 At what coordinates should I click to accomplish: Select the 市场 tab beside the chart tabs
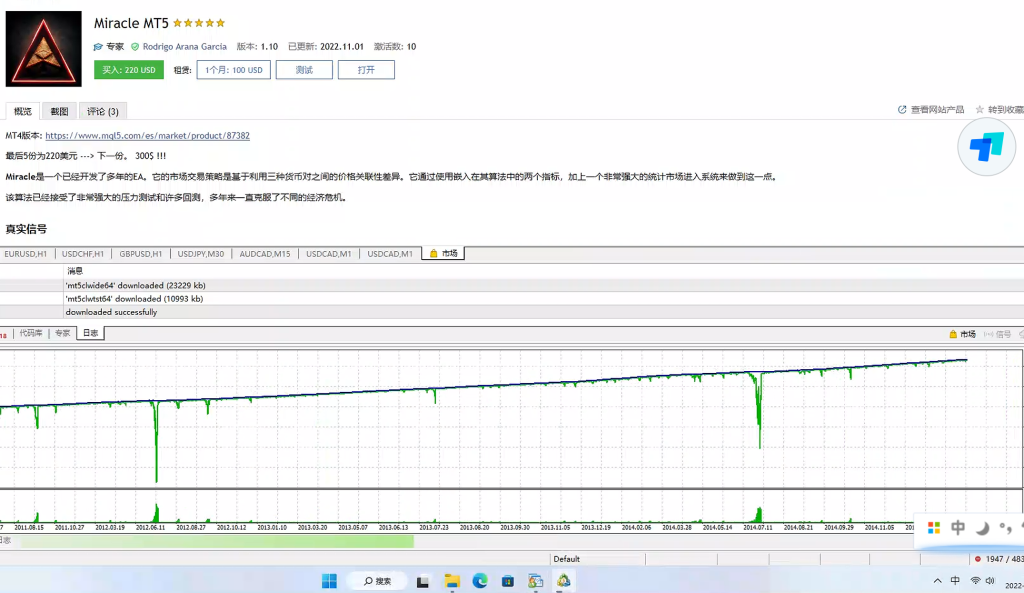[x=443, y=253]
